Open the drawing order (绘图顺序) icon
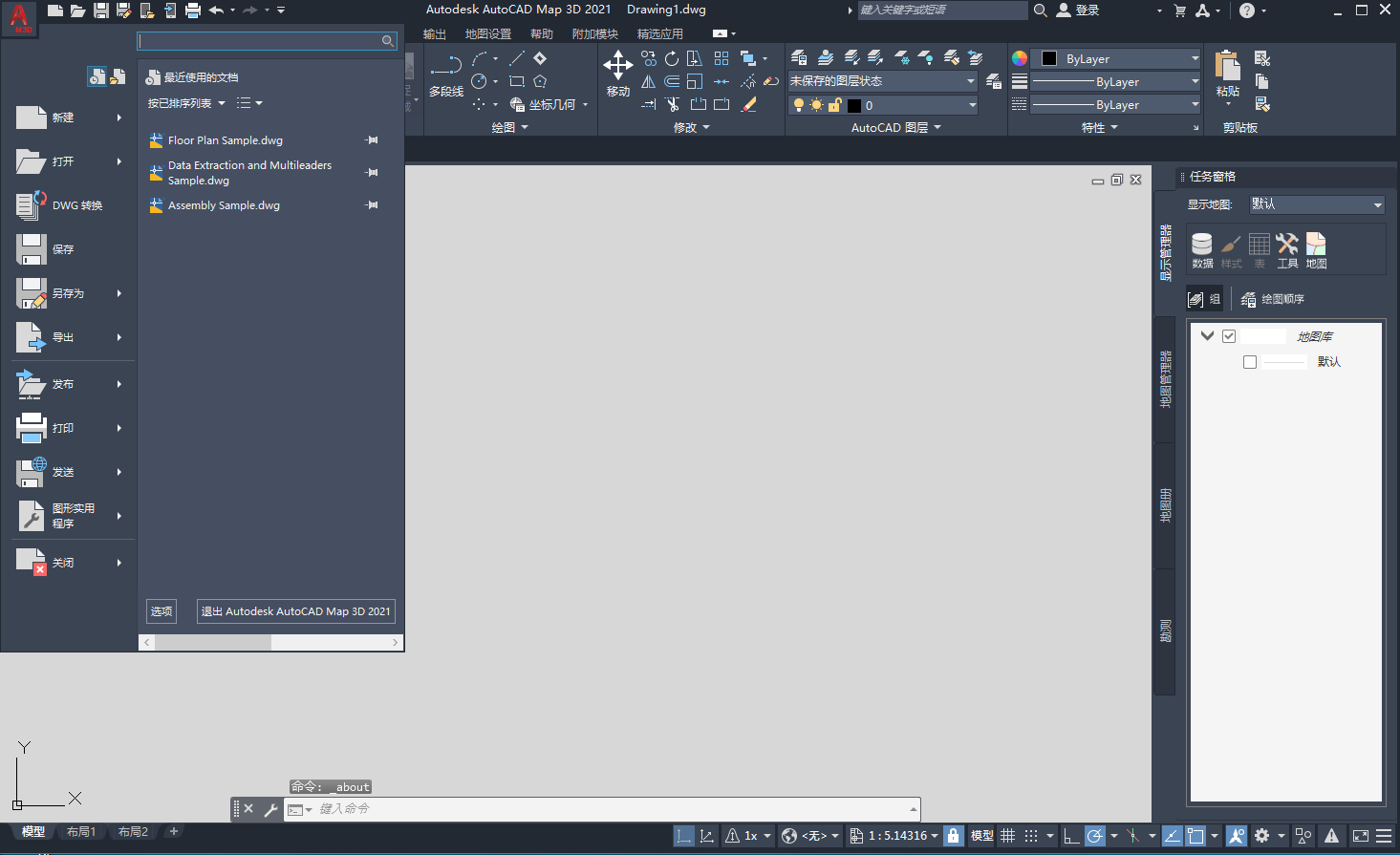The height and width of the screenshot is (855, 1400). click(x=1272, y=299)
